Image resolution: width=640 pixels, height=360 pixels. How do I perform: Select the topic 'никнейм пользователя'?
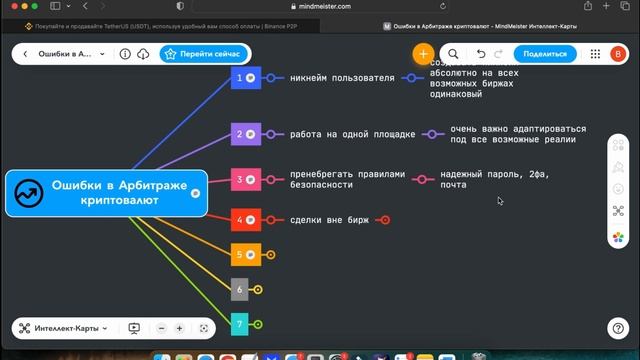[x=342, y=78]
